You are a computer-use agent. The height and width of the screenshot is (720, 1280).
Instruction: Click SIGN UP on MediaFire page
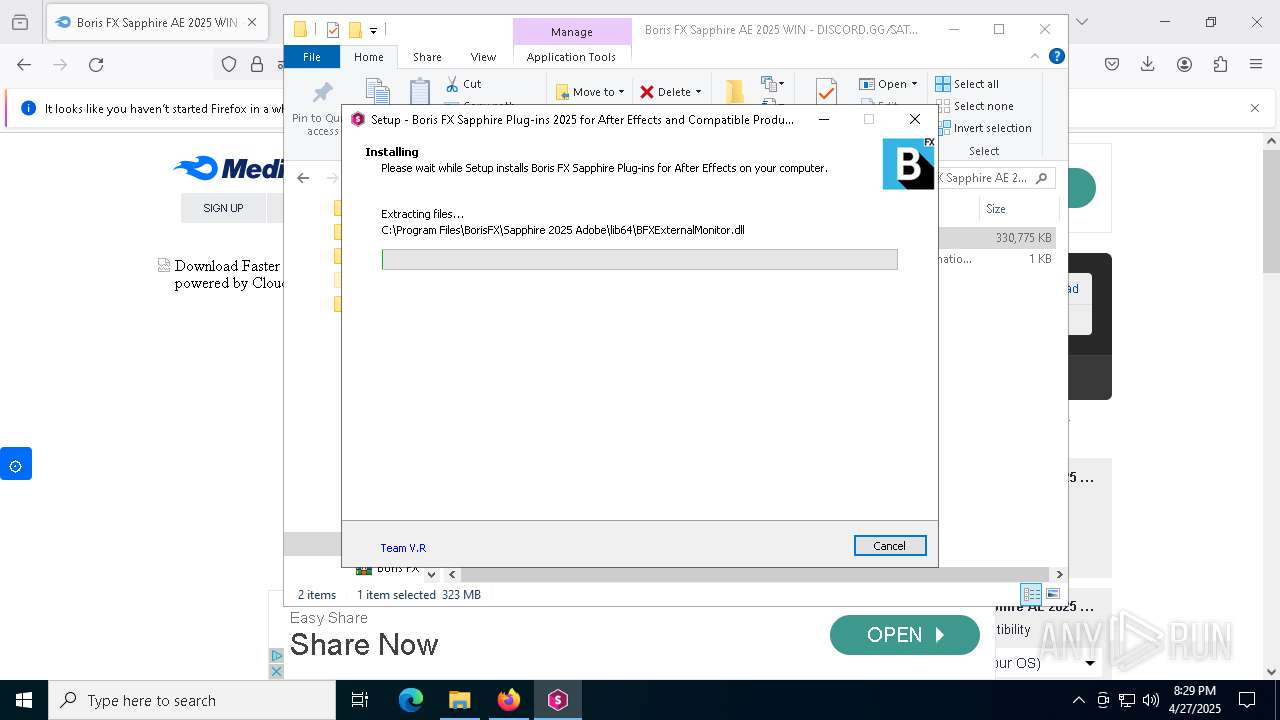click(x=223, y=208)
